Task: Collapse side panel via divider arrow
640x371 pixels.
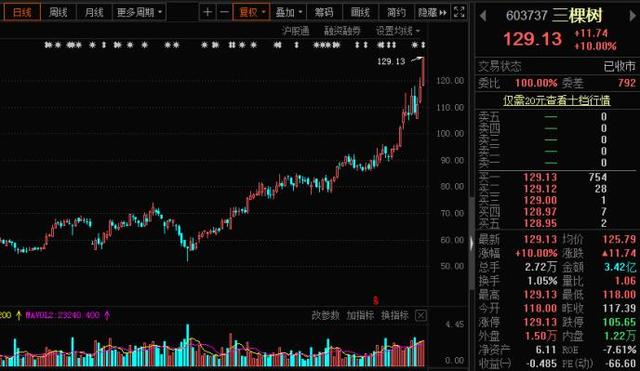Action: pyautogui.click(x=471, y=243)
